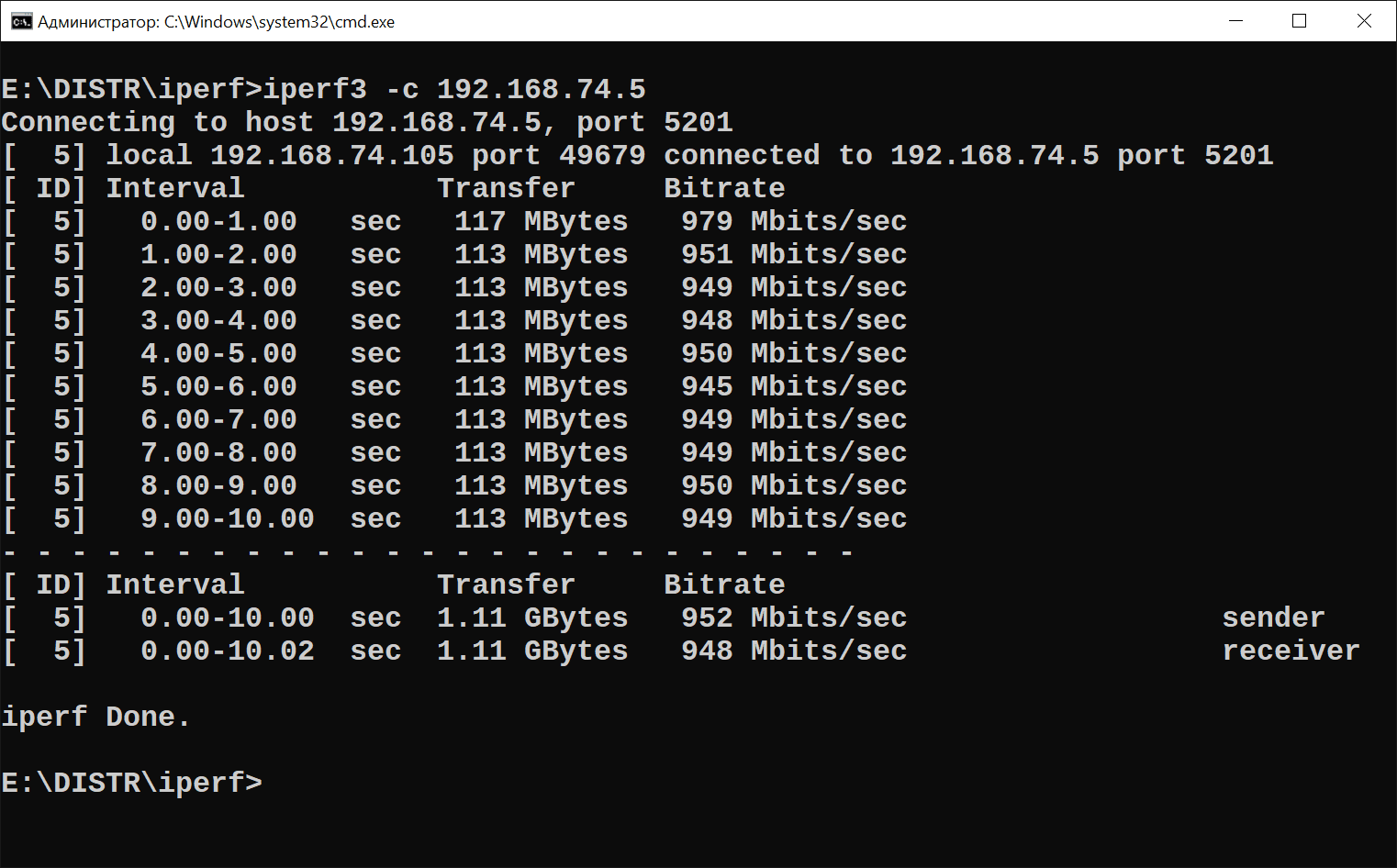Click the interval '0.00-1.00'

coord(218,221)
